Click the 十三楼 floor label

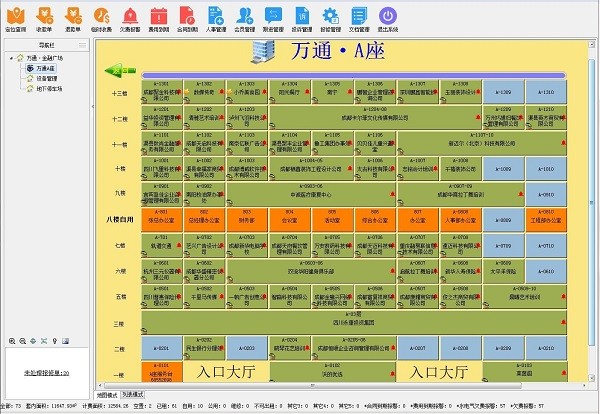pyautogui.click(x=120, y=93)
